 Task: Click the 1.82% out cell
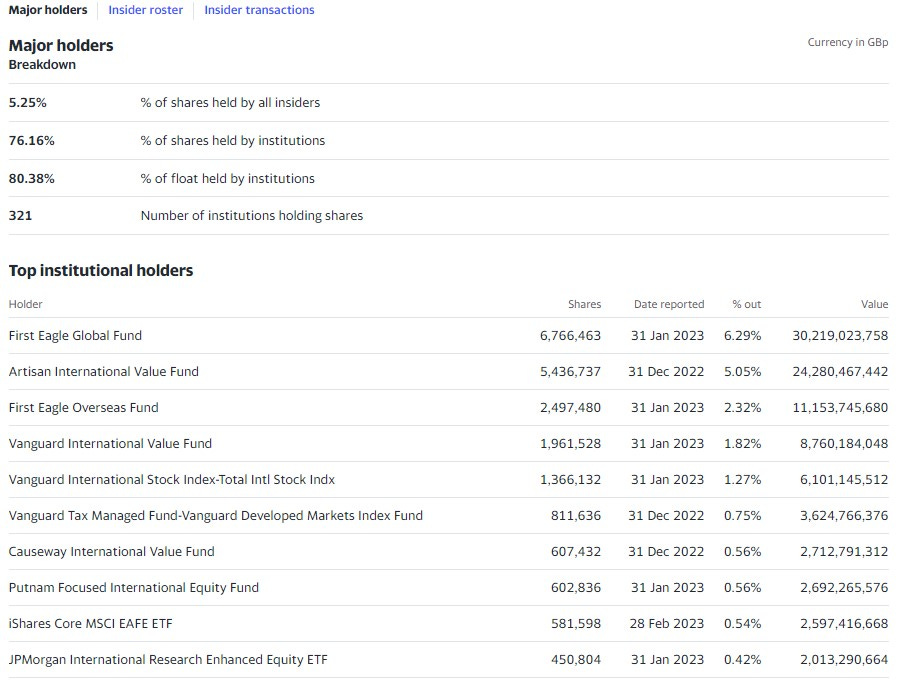[x=743, y=443]
